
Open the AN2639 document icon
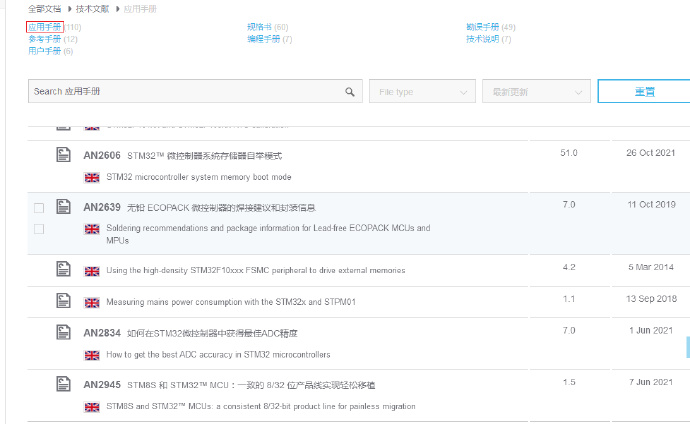(63, 206)
